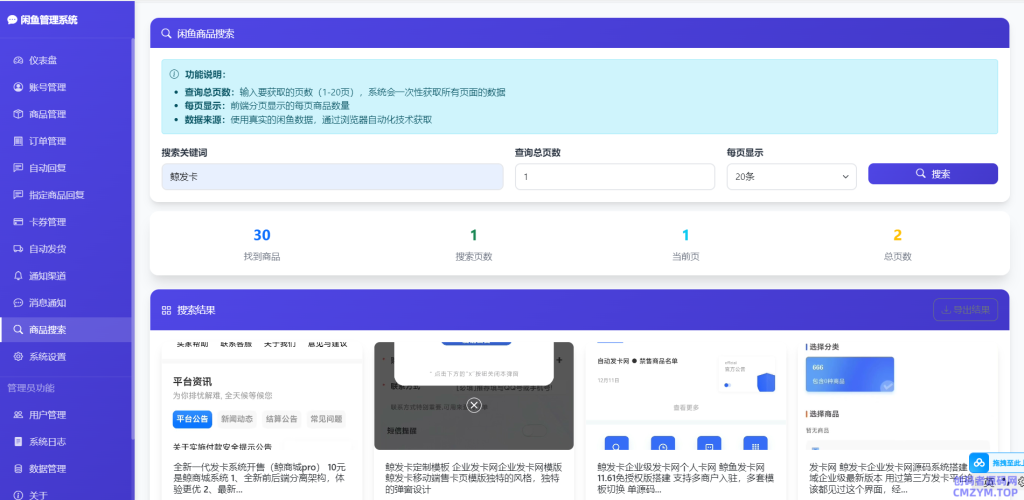Expand the 每页显示 20条 dropdown

[x=791, y=176]
